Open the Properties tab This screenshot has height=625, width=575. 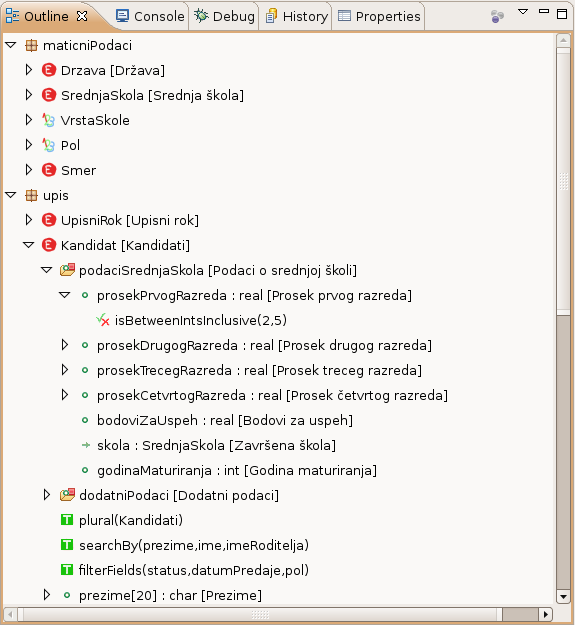click(379, 16)
